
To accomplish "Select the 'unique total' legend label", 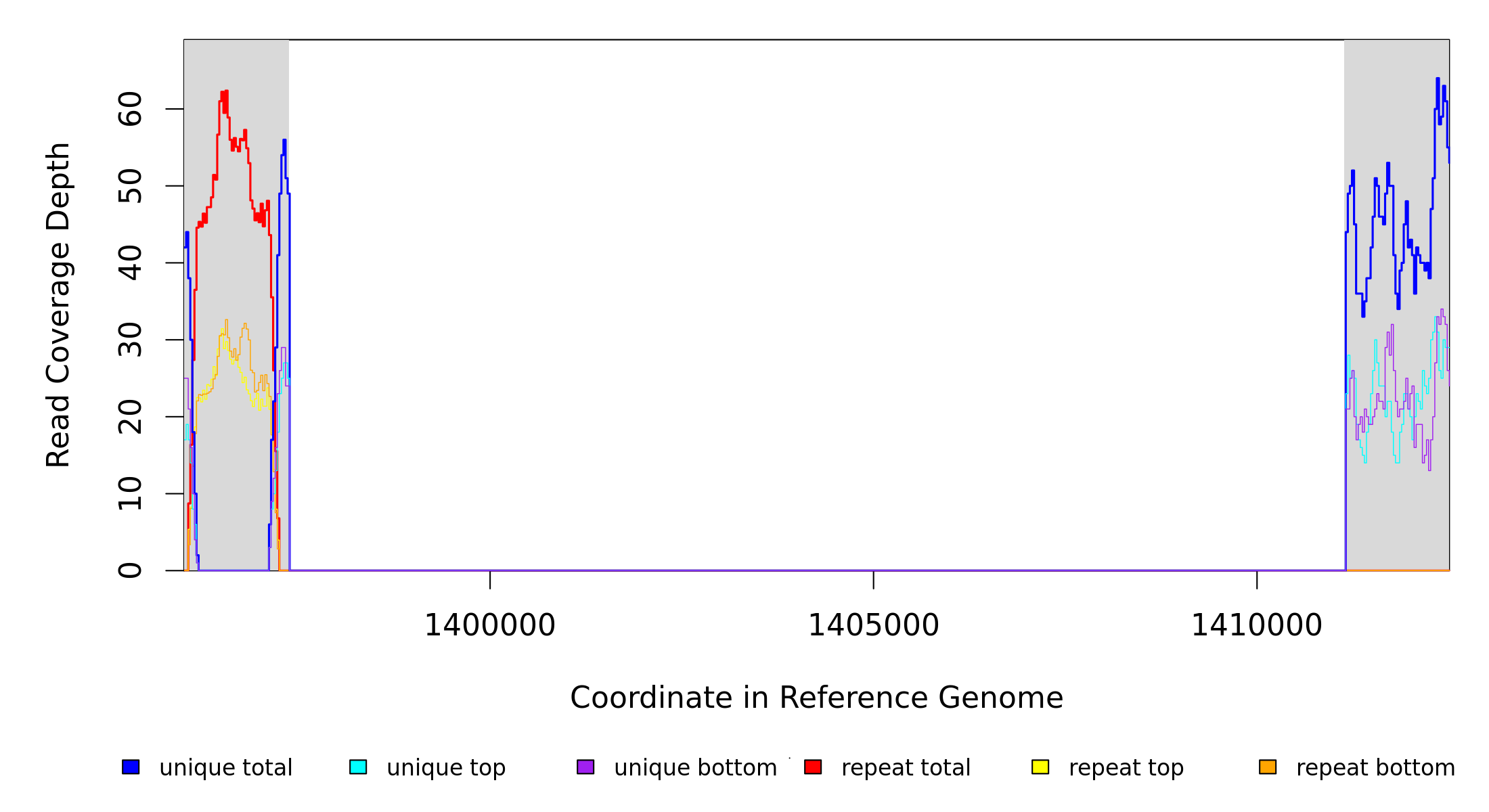I will [x=225, y=768].
